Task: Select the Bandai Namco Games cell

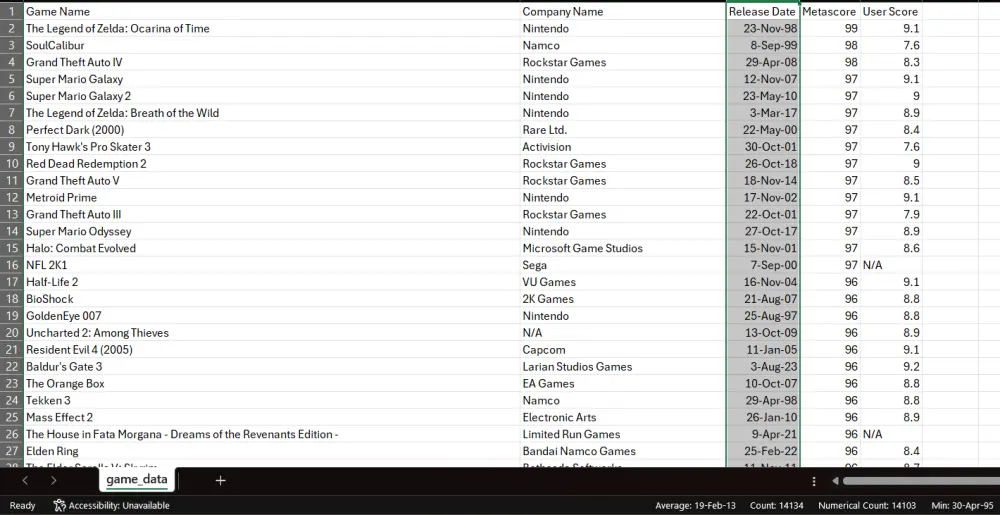Action: (623, 451)
